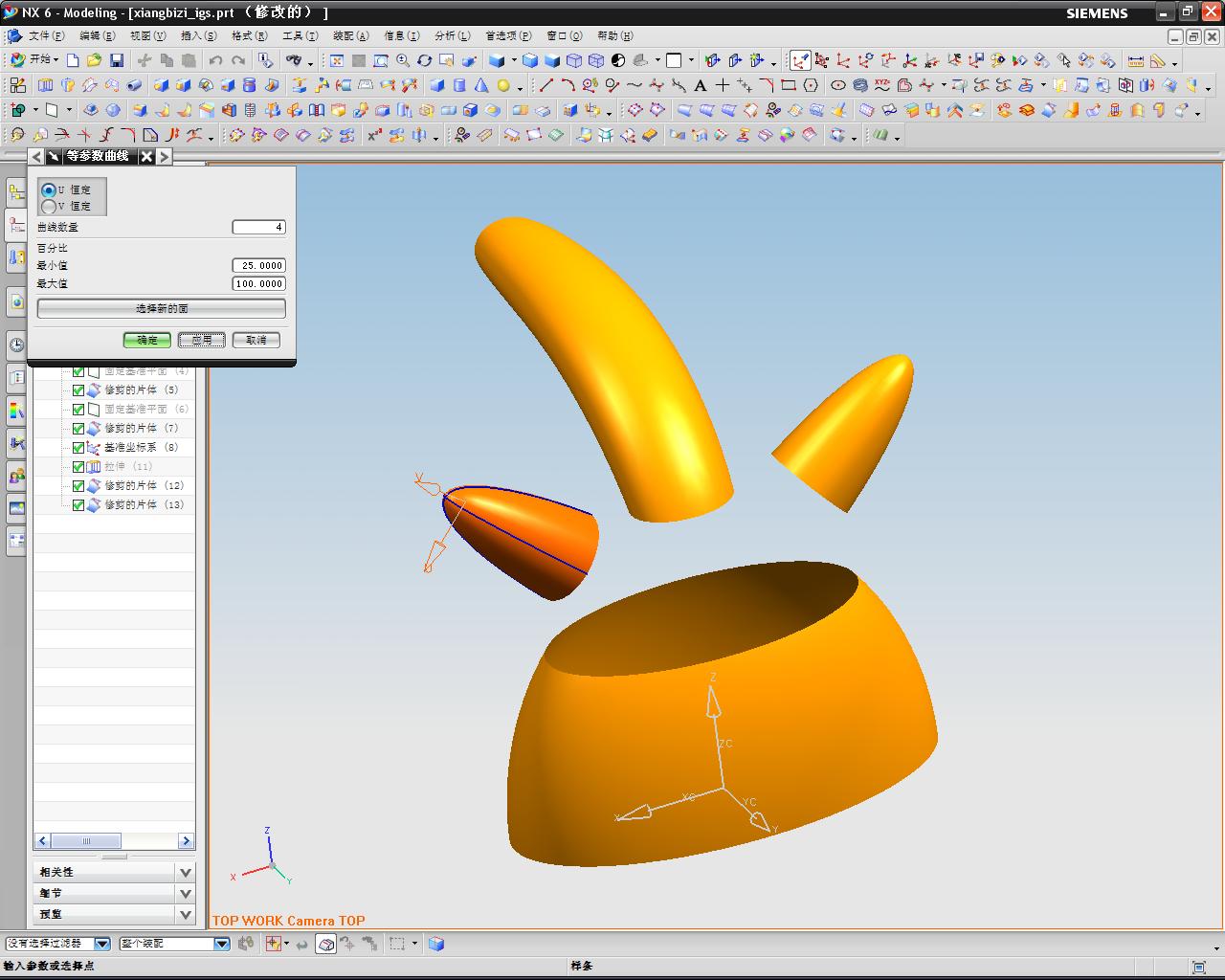
Task: Open the selection filter dropdown
Action: 102,944
